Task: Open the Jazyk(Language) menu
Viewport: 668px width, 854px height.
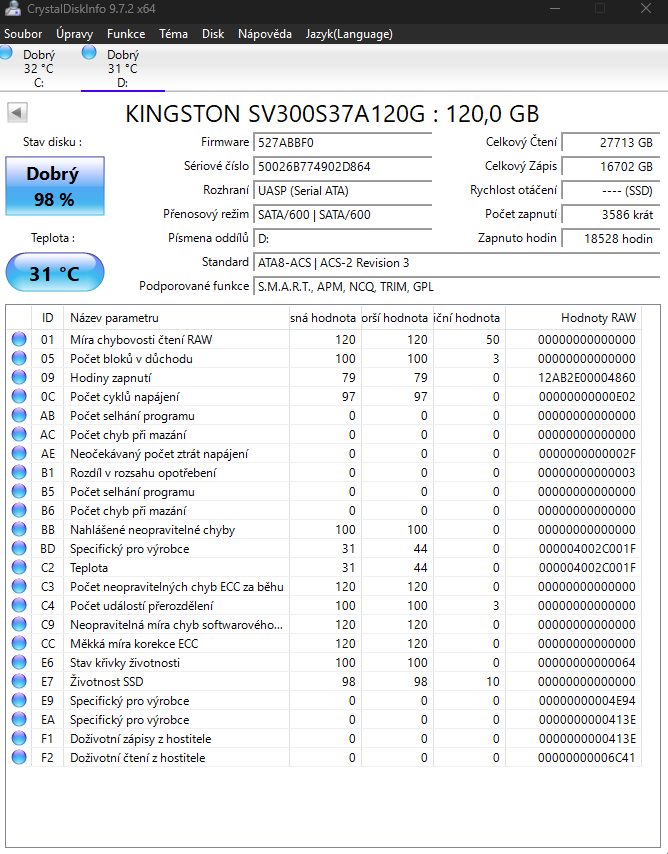Action: coord(349,34)
